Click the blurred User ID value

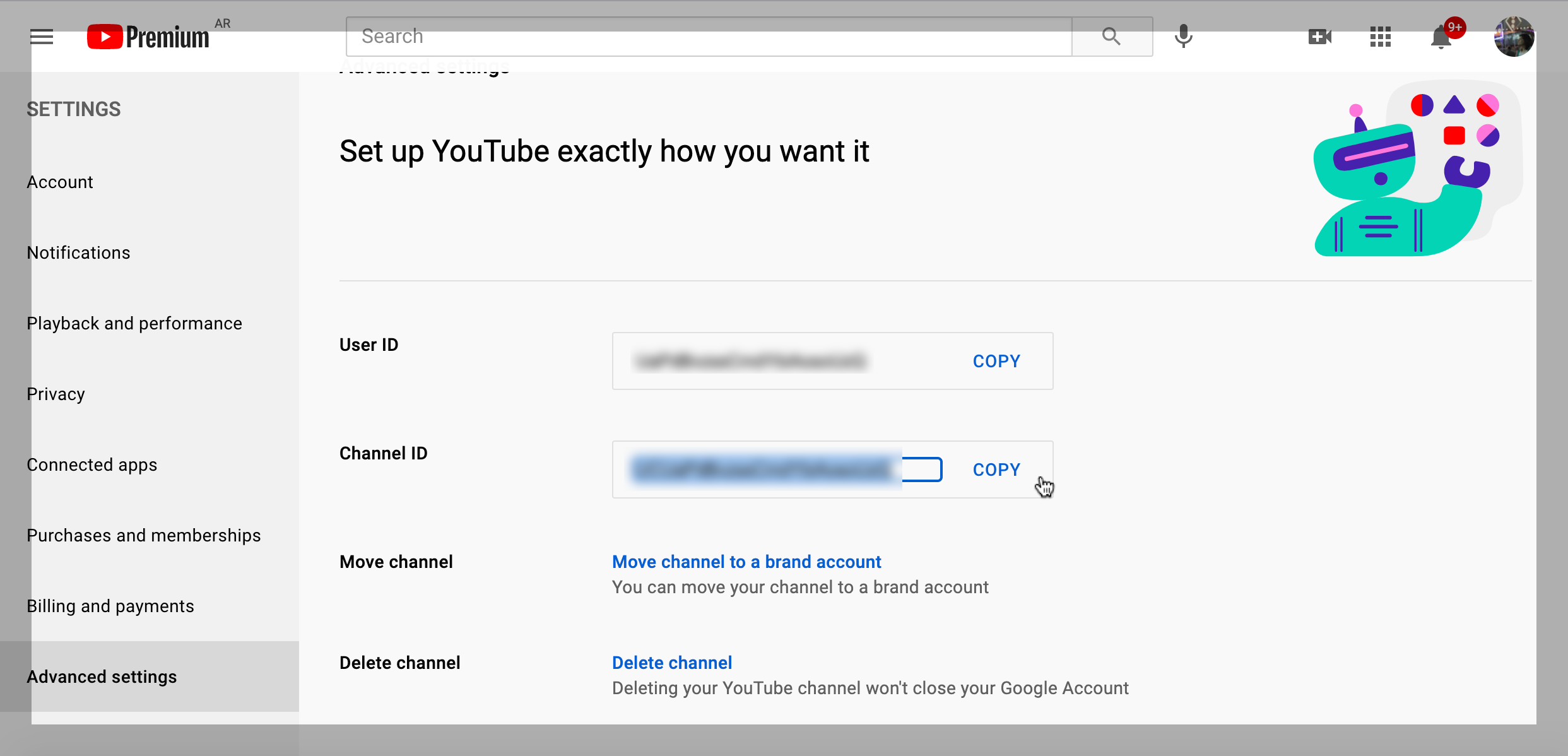[x=750, y=361]
